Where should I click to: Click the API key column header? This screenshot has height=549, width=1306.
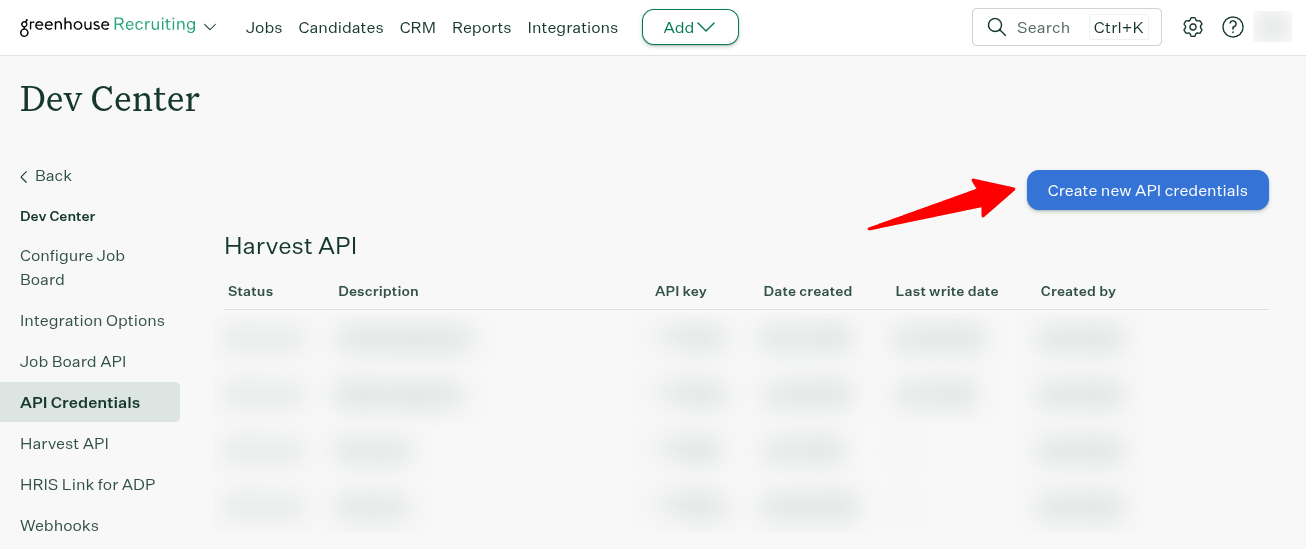click(681, 291)
